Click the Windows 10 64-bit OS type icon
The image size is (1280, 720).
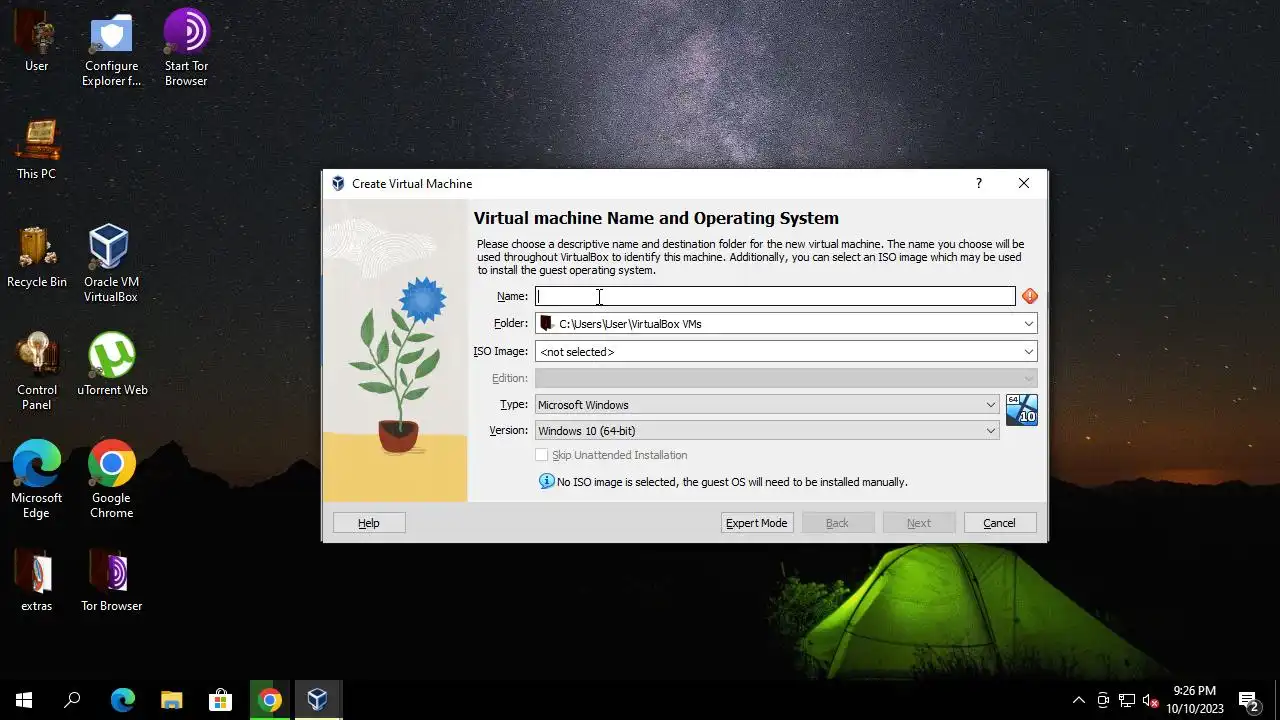coord(1021,410)
